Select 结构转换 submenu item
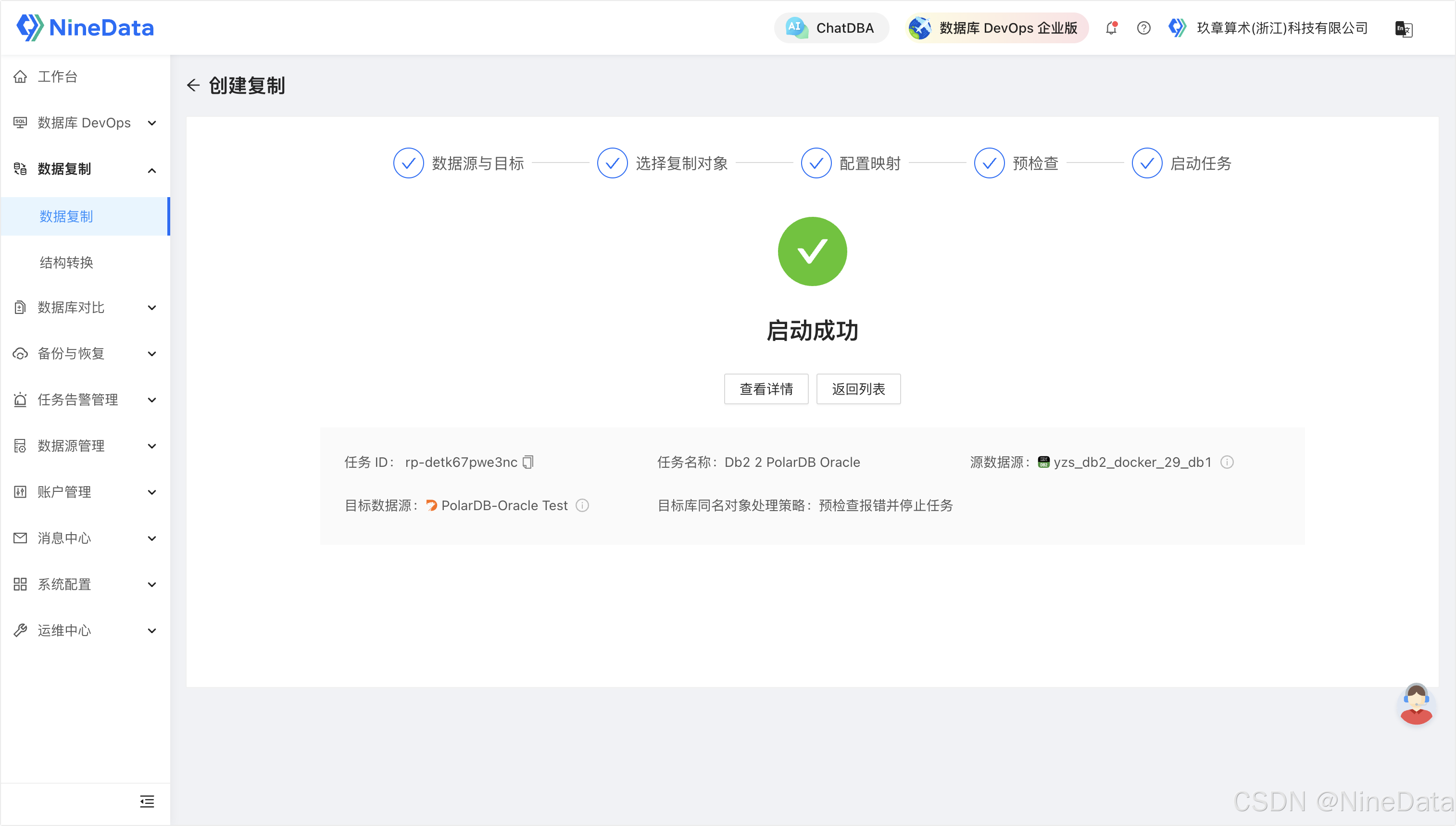This screenshot has width=1456, height=826. tap(66, 262)
